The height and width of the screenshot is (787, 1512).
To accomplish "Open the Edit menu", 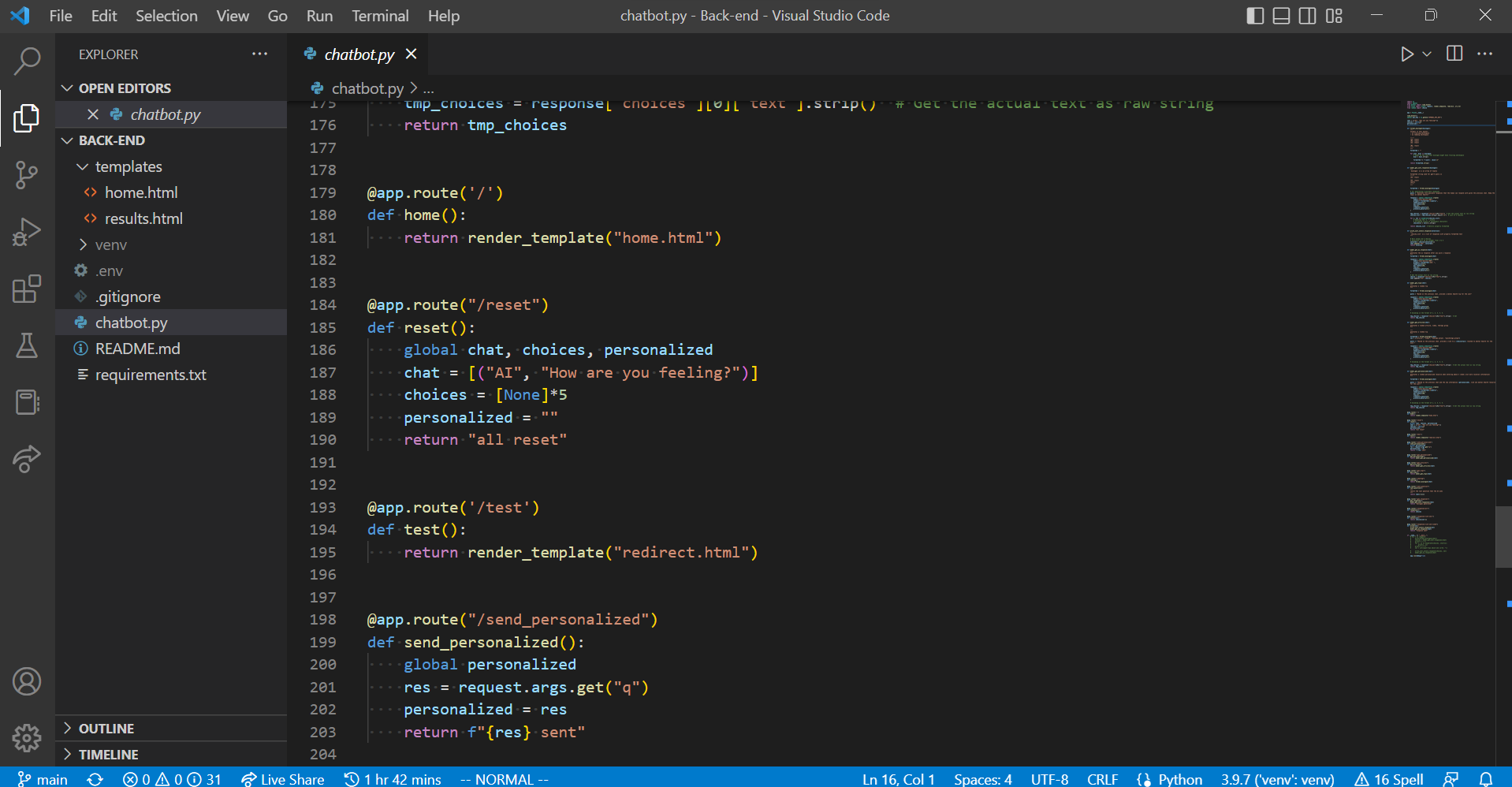I will coord(104,16).
